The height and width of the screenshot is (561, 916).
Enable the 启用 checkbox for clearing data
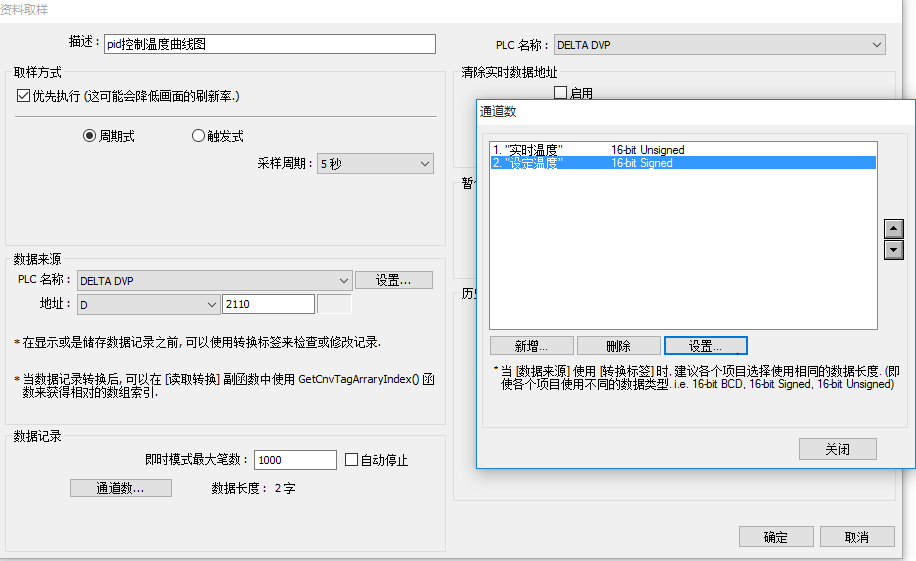click(560, 93)
